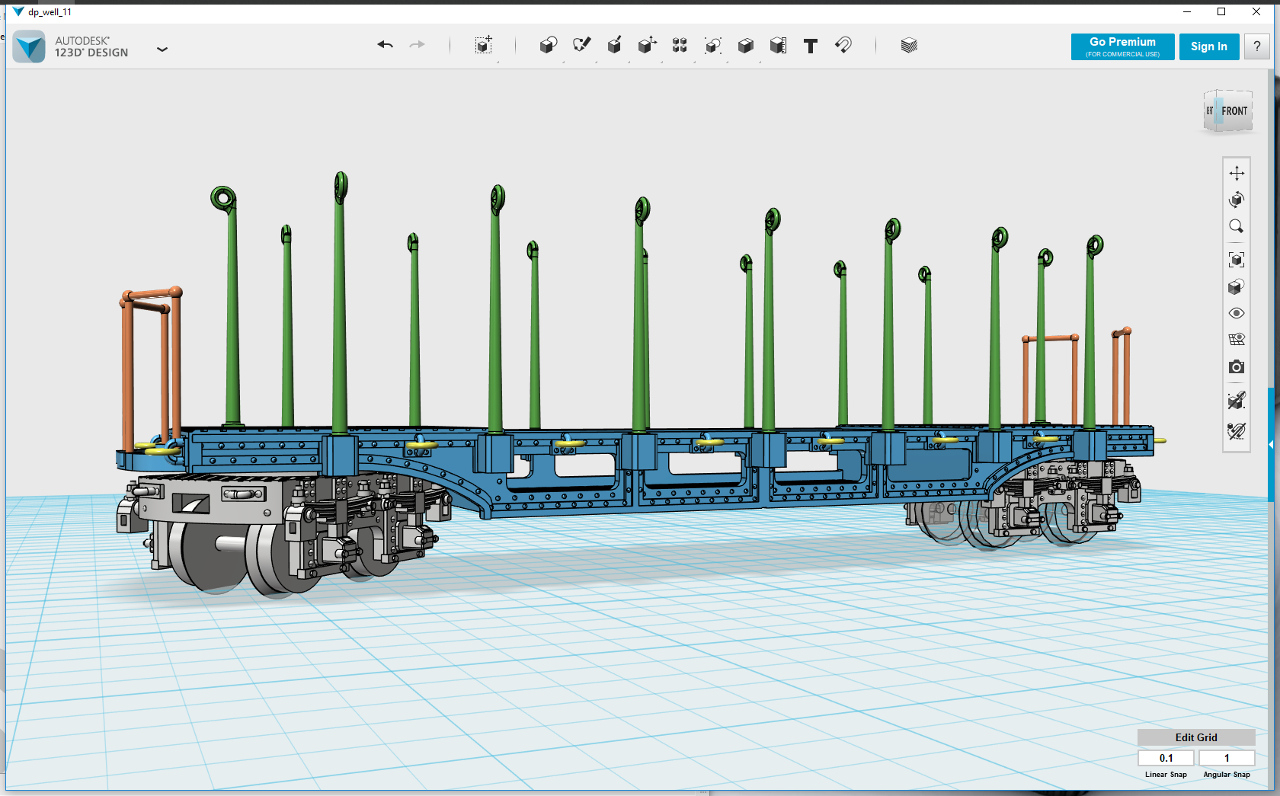Select the Orbit navigation tool

point(1236,200)
